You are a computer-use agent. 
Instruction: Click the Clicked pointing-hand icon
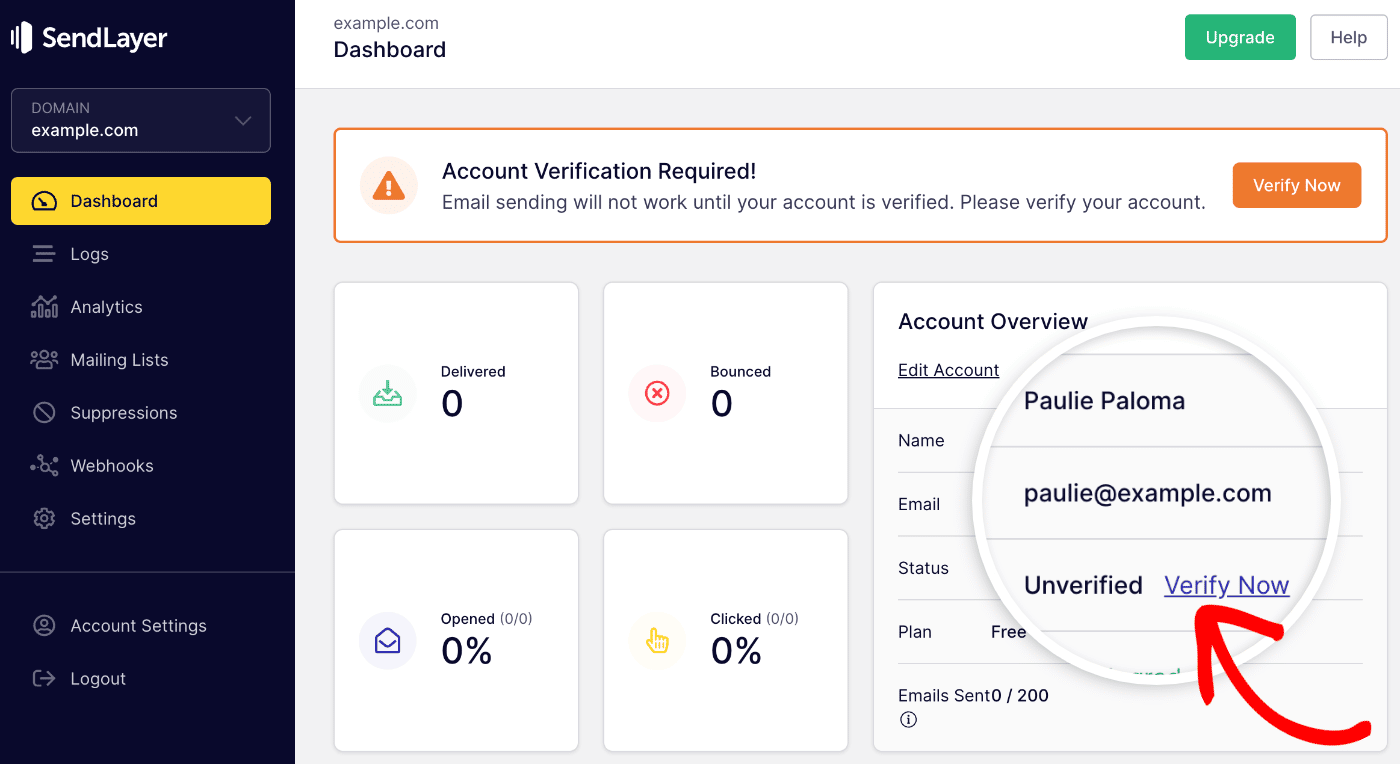tap(657, 640)
